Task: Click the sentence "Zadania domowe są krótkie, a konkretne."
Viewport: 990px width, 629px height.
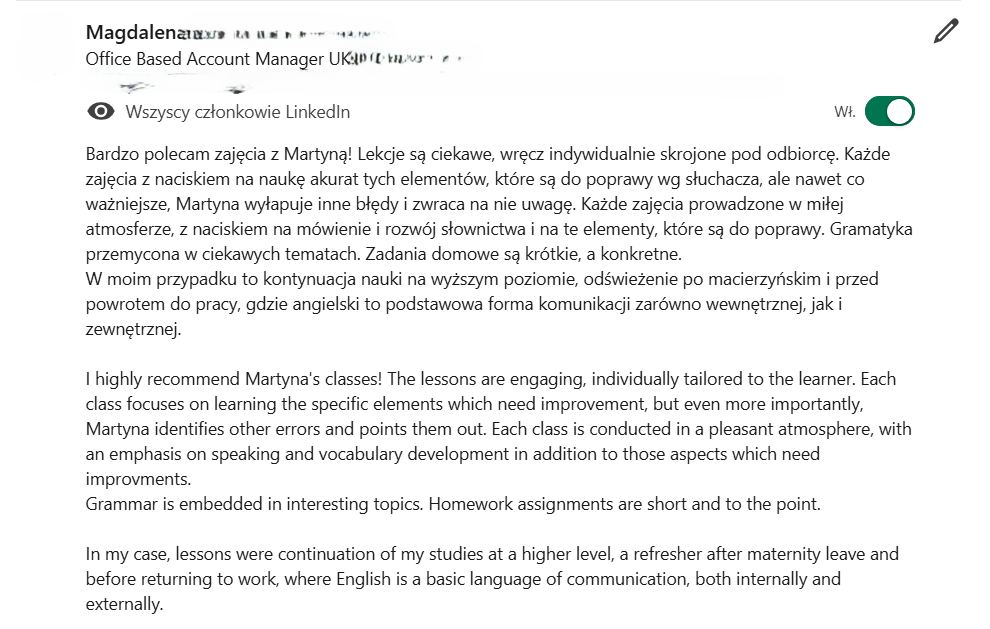Action: click(523, 255)
